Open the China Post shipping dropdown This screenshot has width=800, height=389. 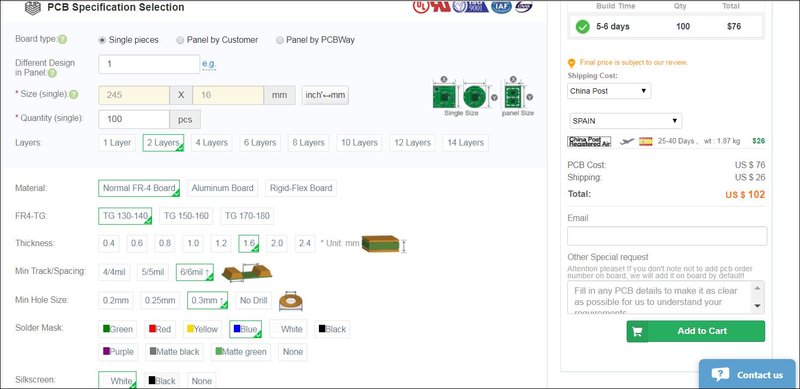pyautogui.click(x=609, y=91)
